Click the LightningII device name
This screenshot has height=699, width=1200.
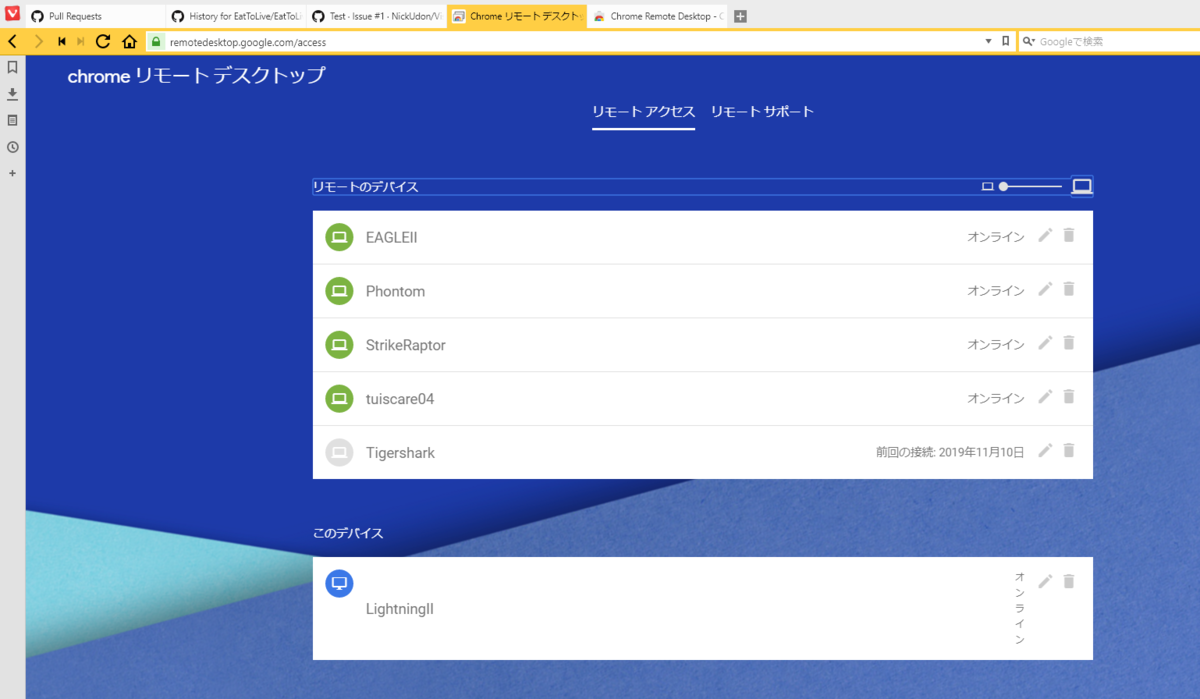point(399,609)
